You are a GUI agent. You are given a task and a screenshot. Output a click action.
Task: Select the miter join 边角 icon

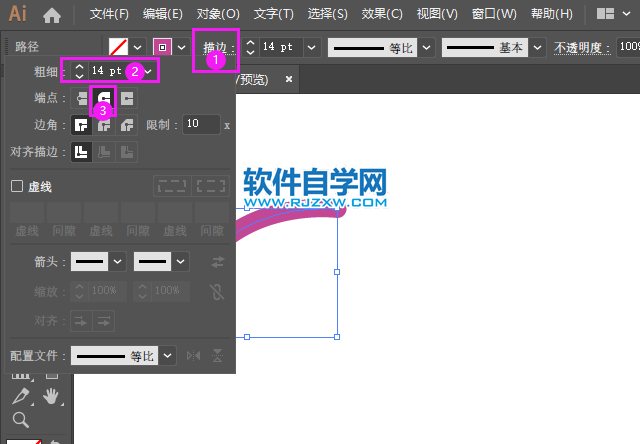click(81, 125)
